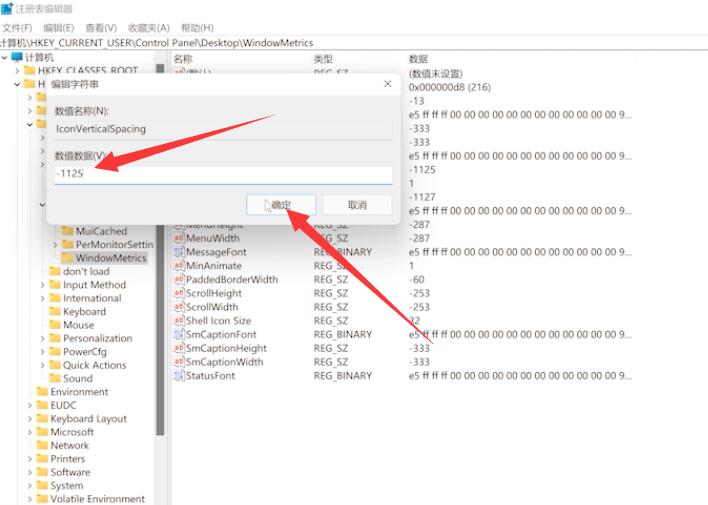
Task: Click the StatusFont binary value icon
Action: click(179, 376)
